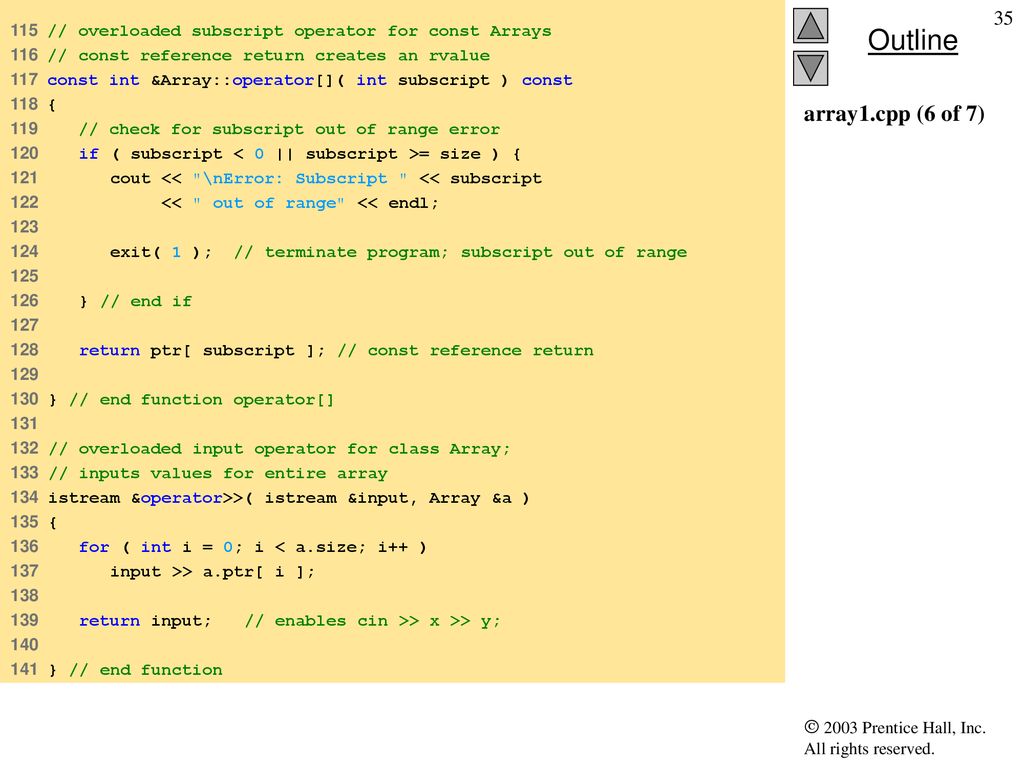Screen dimensions: 1024x768
Task: Click line number 130
Action: (x=24, y=399)
